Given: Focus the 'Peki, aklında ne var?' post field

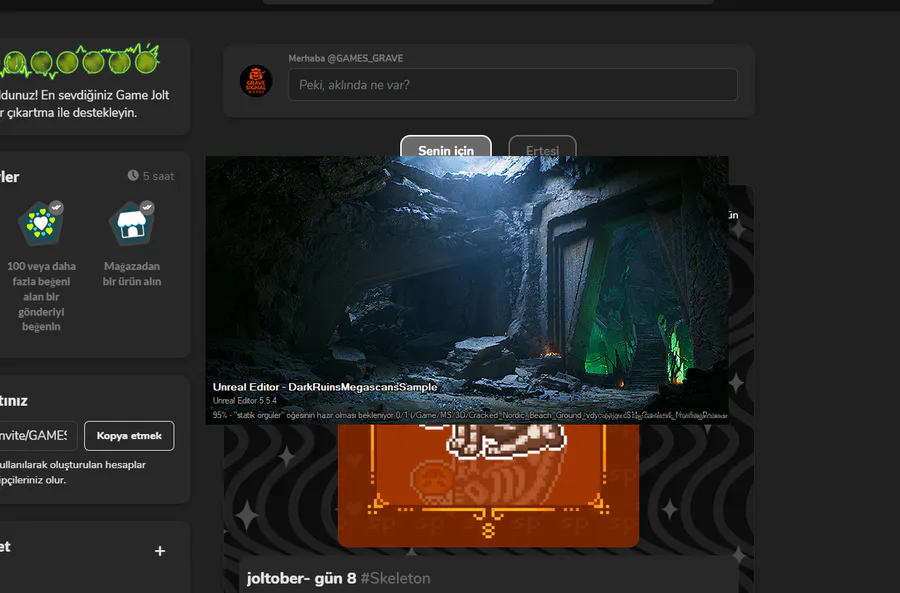Looking at the screenshot, I should (x=513, y=85).
